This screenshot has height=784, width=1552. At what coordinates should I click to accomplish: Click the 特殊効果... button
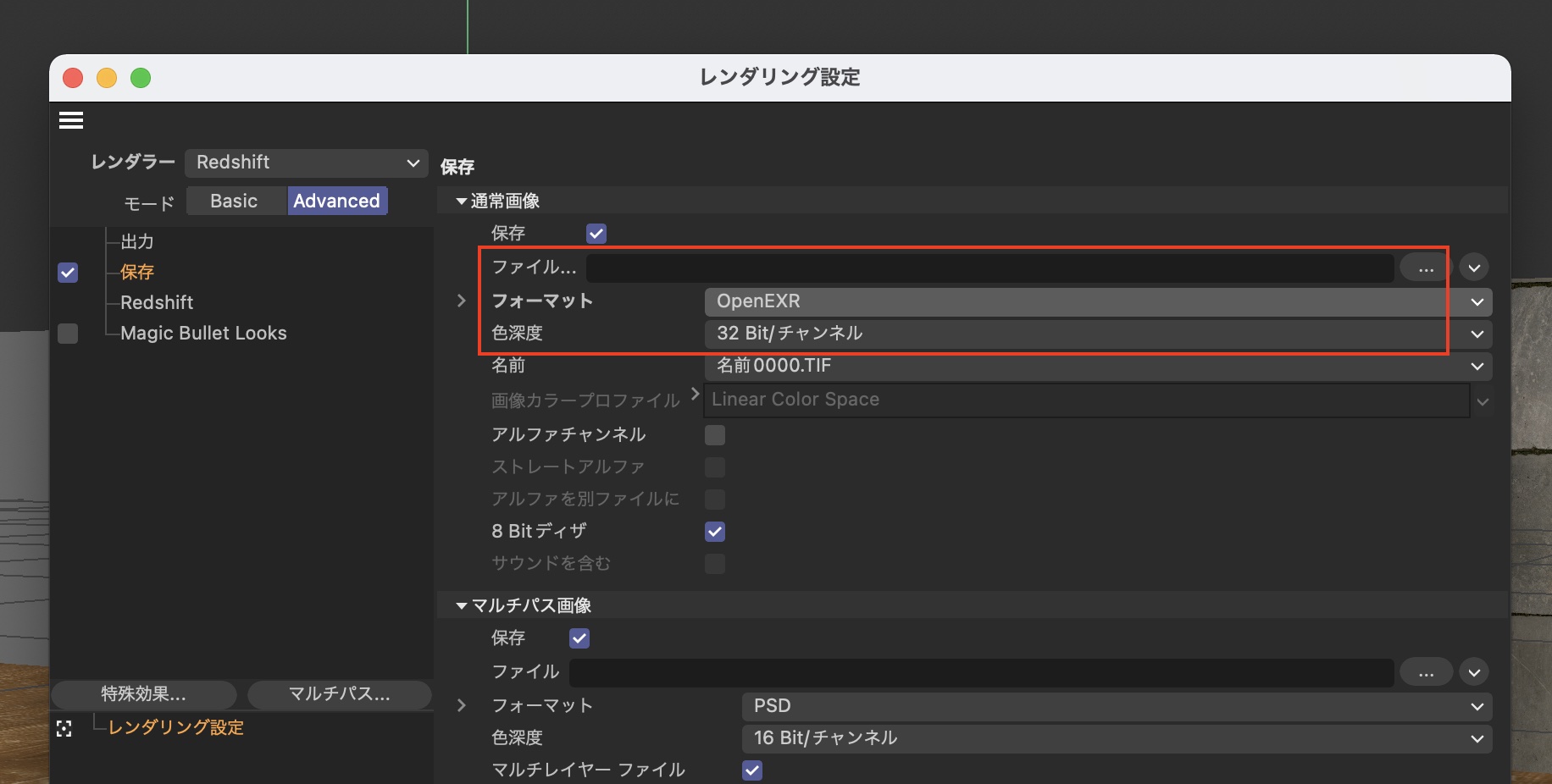(x=143, y=695)
